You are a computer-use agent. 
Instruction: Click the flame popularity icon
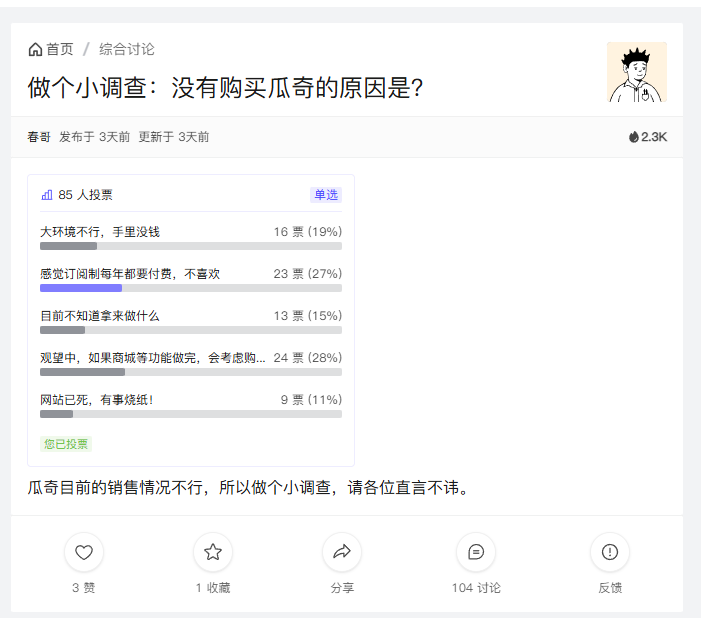(x=633, y=136)
